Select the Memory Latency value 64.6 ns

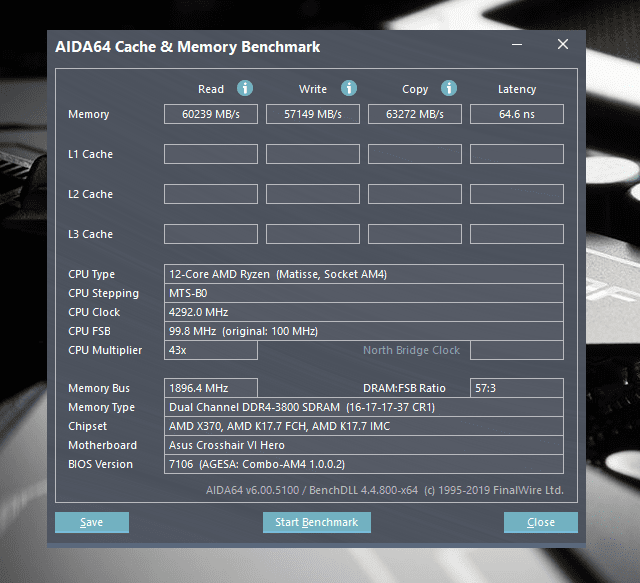coord(517,114)
